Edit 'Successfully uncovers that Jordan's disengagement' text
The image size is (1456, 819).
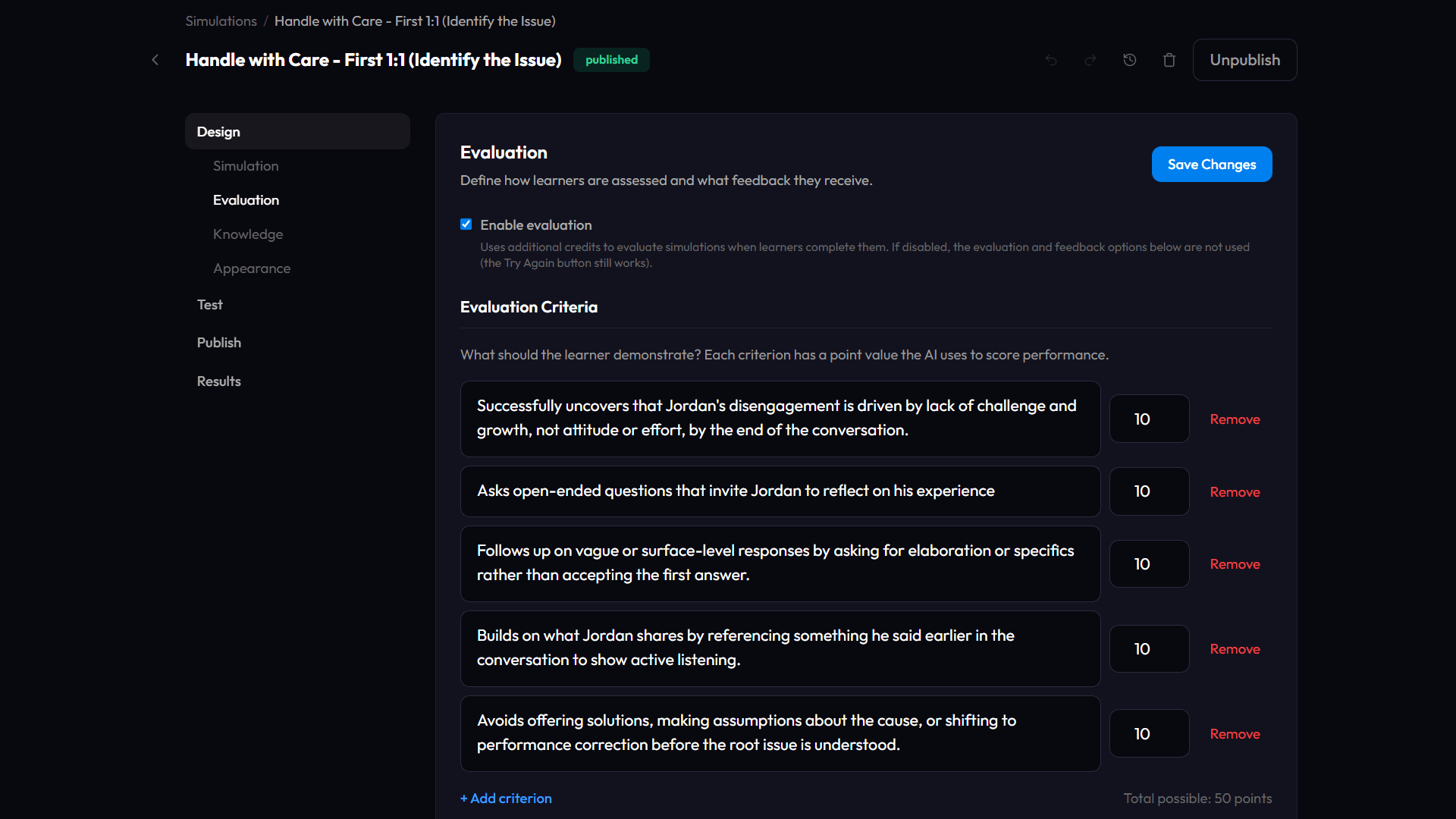[780, 419]
